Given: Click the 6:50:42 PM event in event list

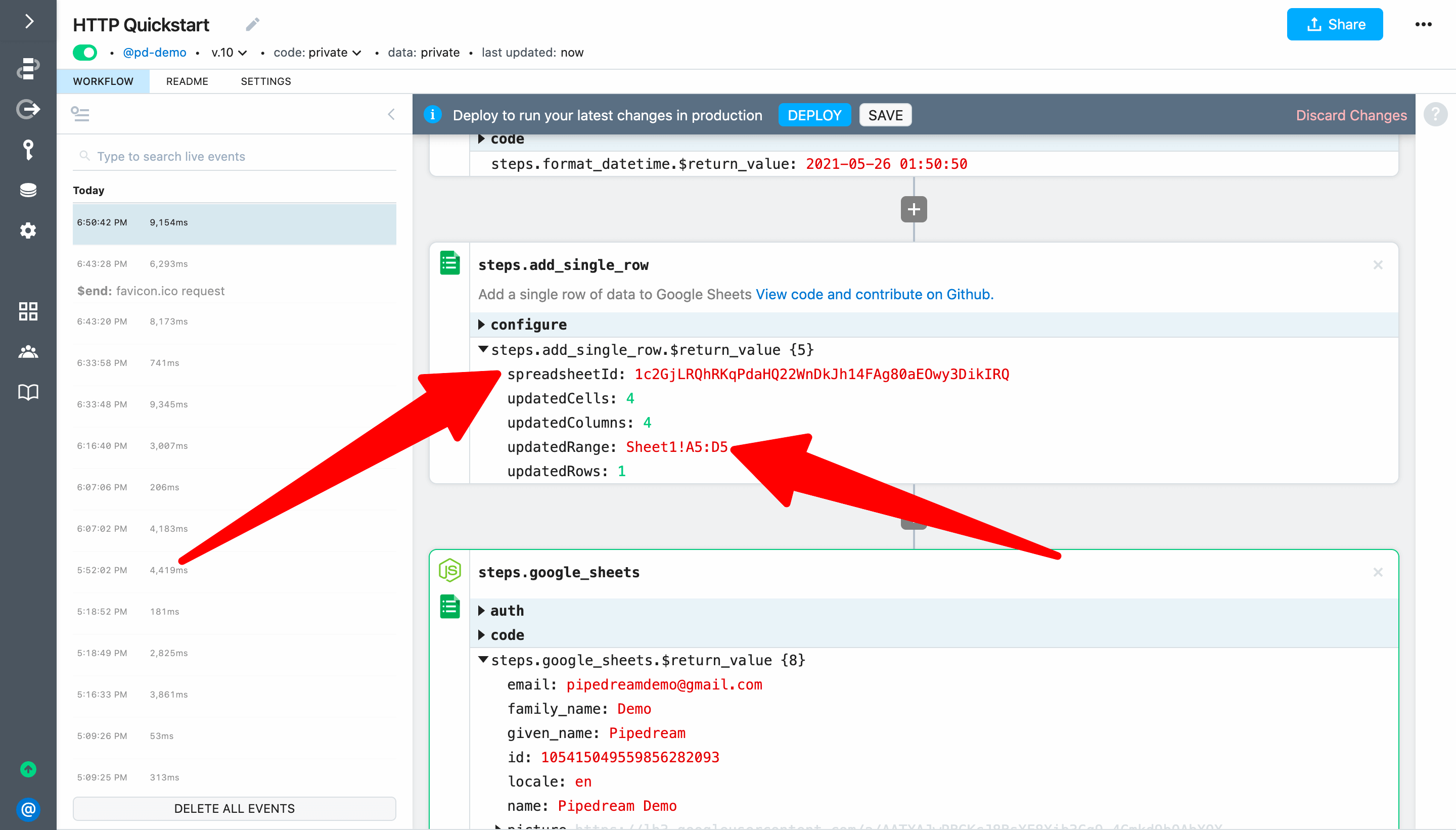Looking at the screenshot, I should tap(235, 222).
